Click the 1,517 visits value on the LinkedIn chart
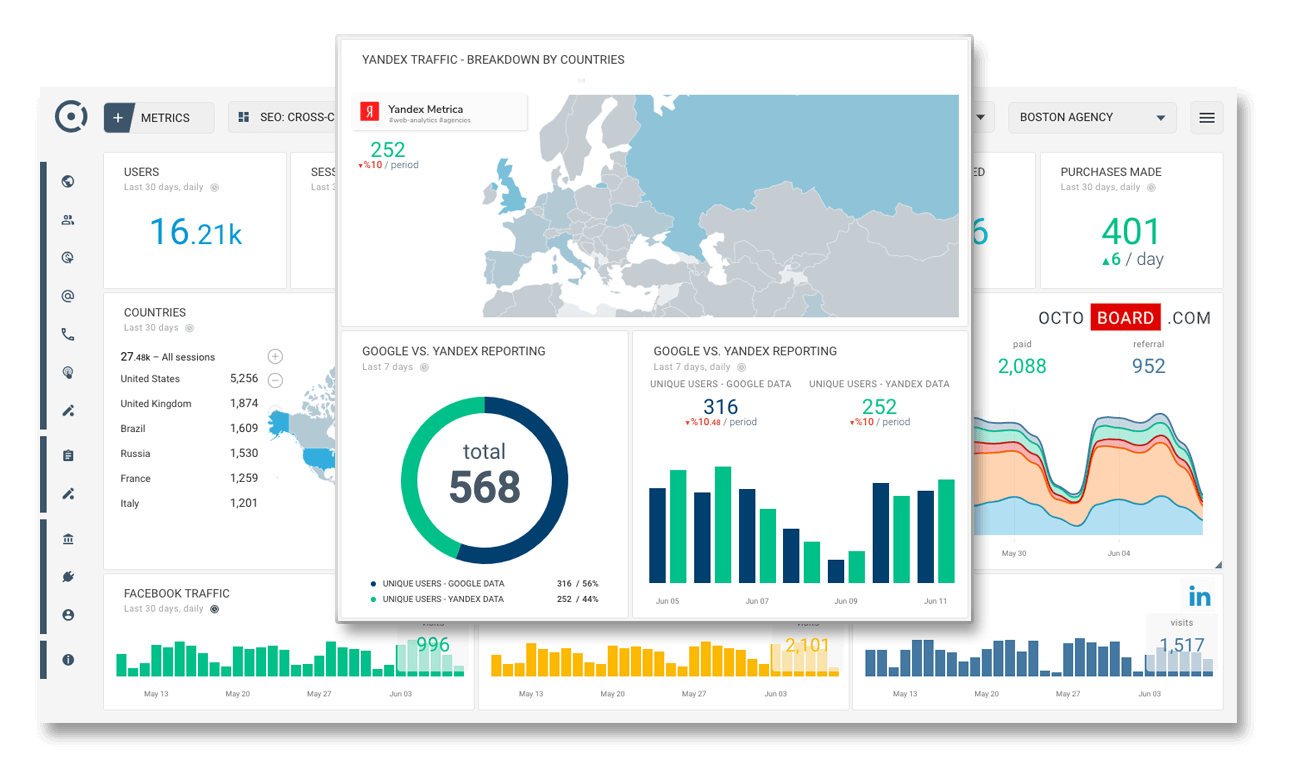 click(1182, 645)
